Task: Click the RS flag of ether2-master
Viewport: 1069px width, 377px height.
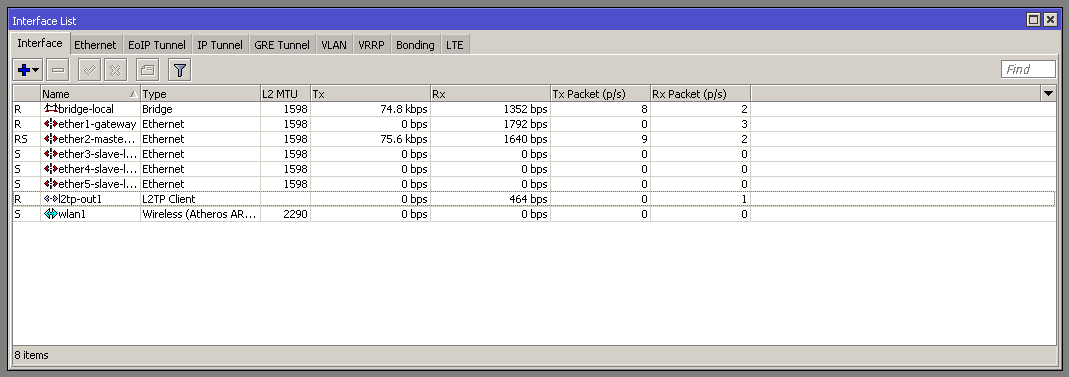Action: click(20, 139)
